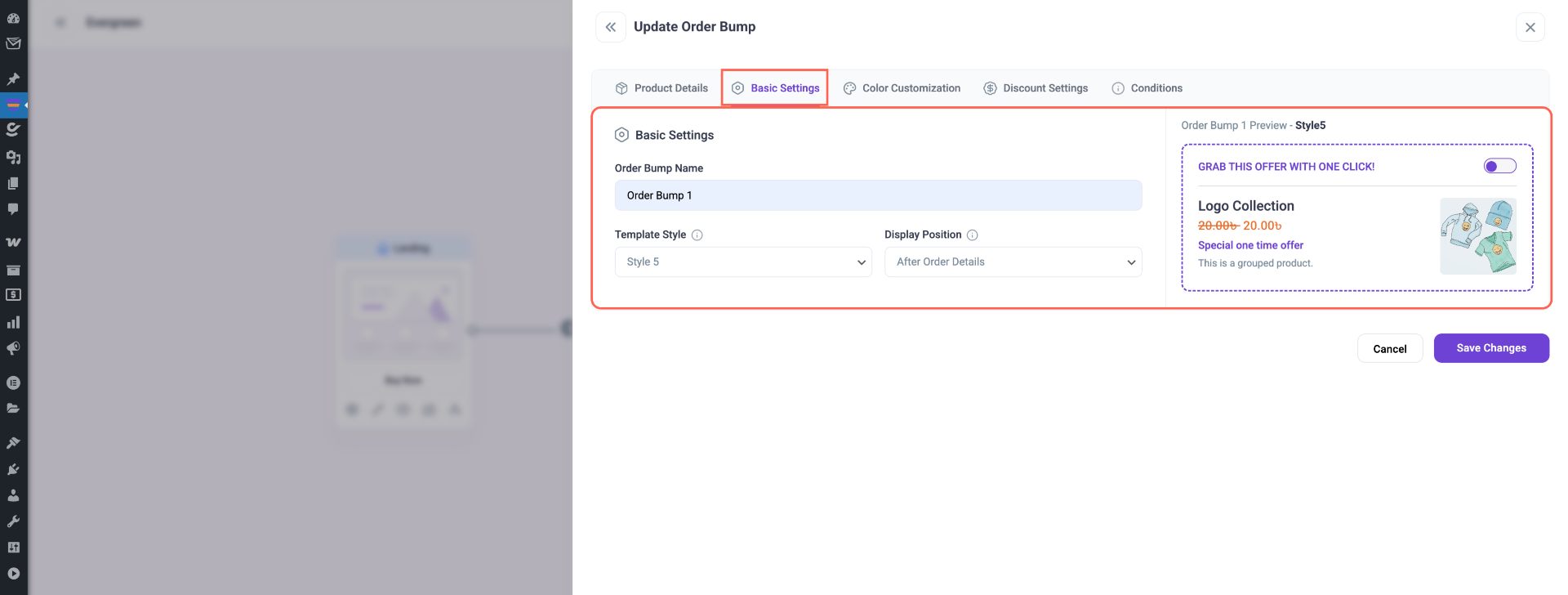Open the Display Position dropdown
The image size is (1568, 595).
[1013, 262]
